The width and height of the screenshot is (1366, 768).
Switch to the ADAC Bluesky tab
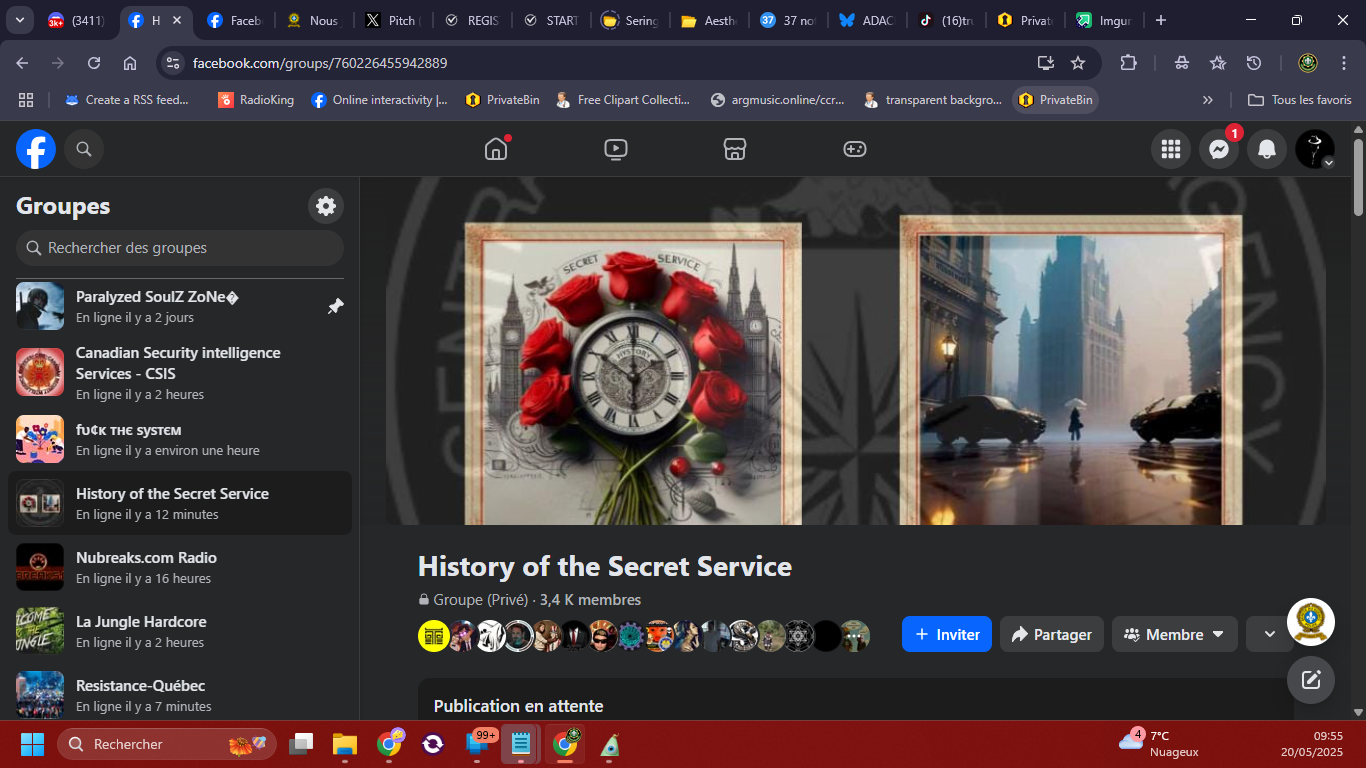[x=867, y=20]
